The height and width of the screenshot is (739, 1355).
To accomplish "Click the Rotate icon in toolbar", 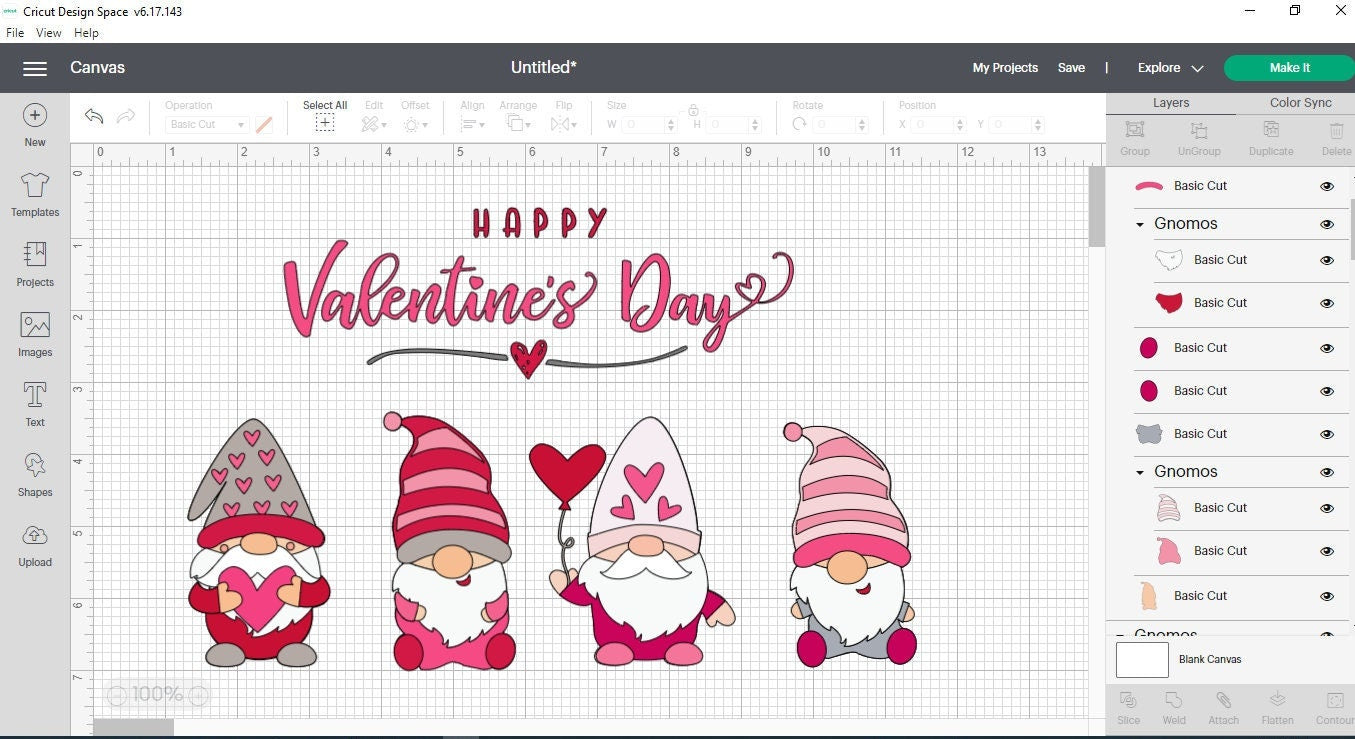I will click(x=799, y=124).
